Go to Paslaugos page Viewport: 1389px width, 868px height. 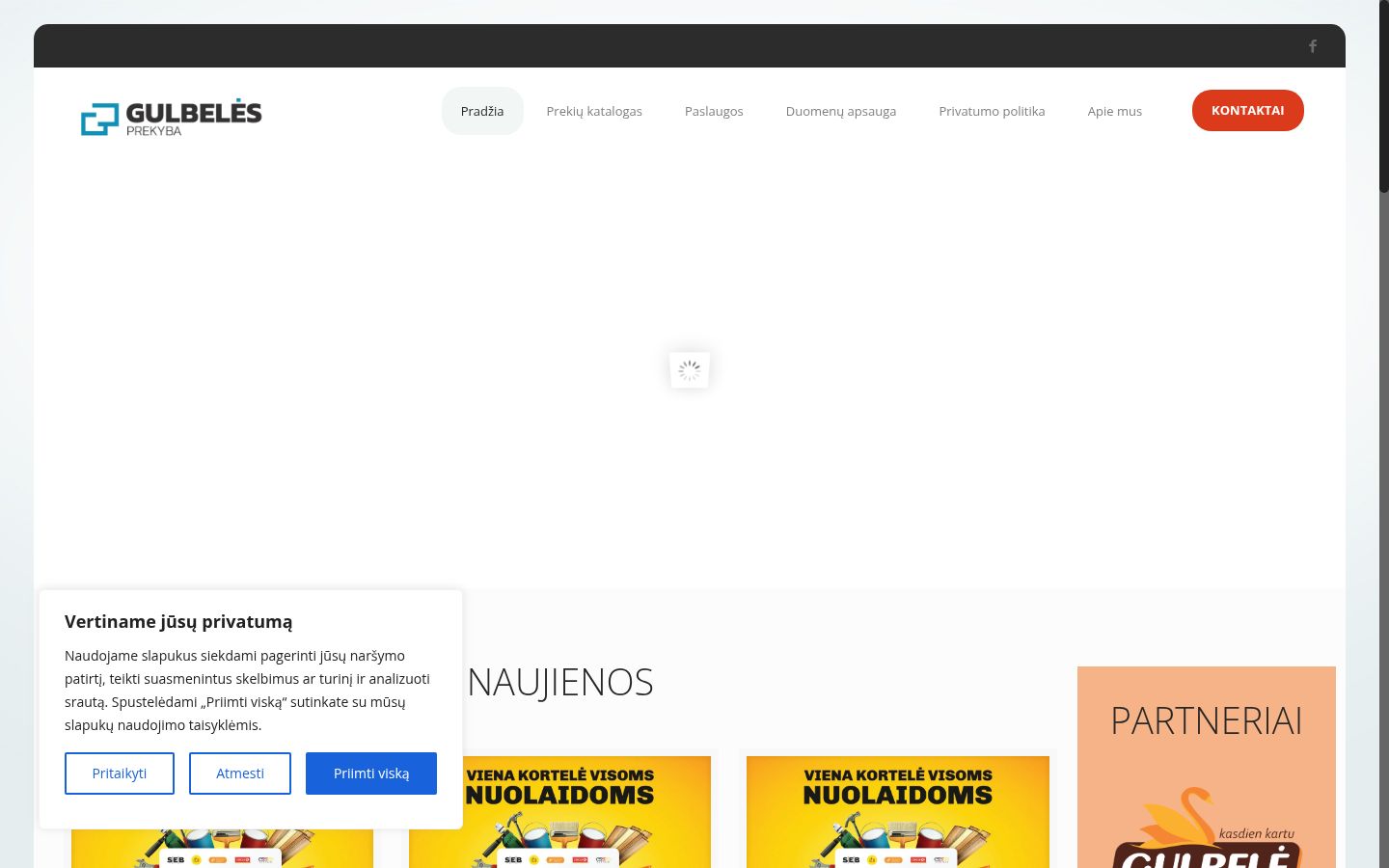click(714, 111)
